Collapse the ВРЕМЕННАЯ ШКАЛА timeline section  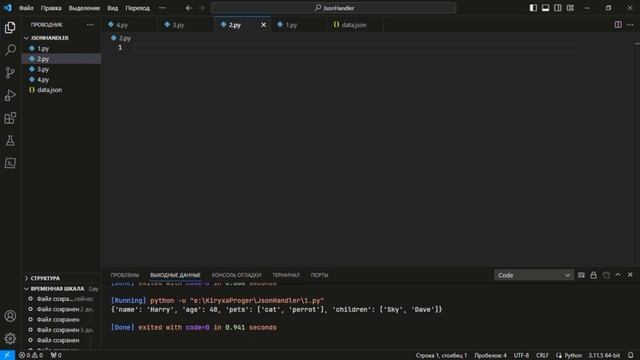pos(61,289)
